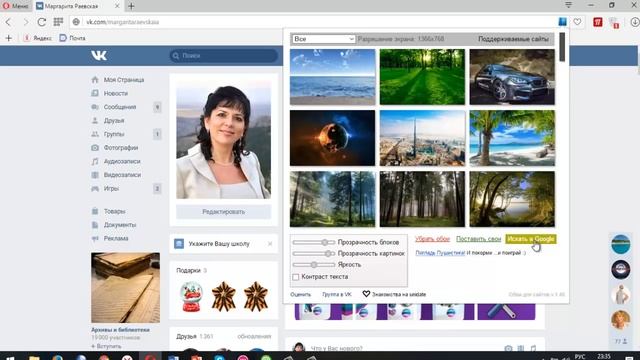Click the Редактировать button under the profile photo
The height and width of the screenshot is (360, 640).
tap(223, 212)
